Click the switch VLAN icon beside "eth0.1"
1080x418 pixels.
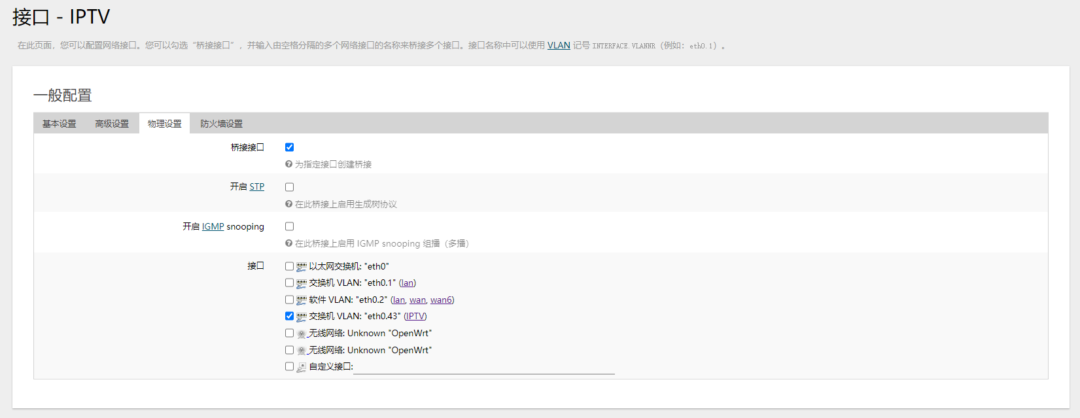click(x=301, y=283)
